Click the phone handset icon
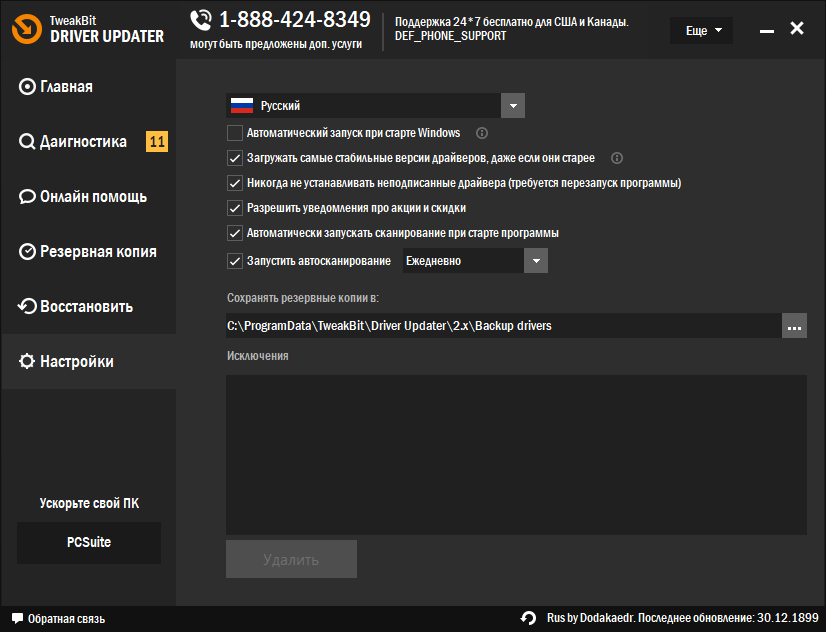This screenshot has width=826, height=632. tap(201, 20)
